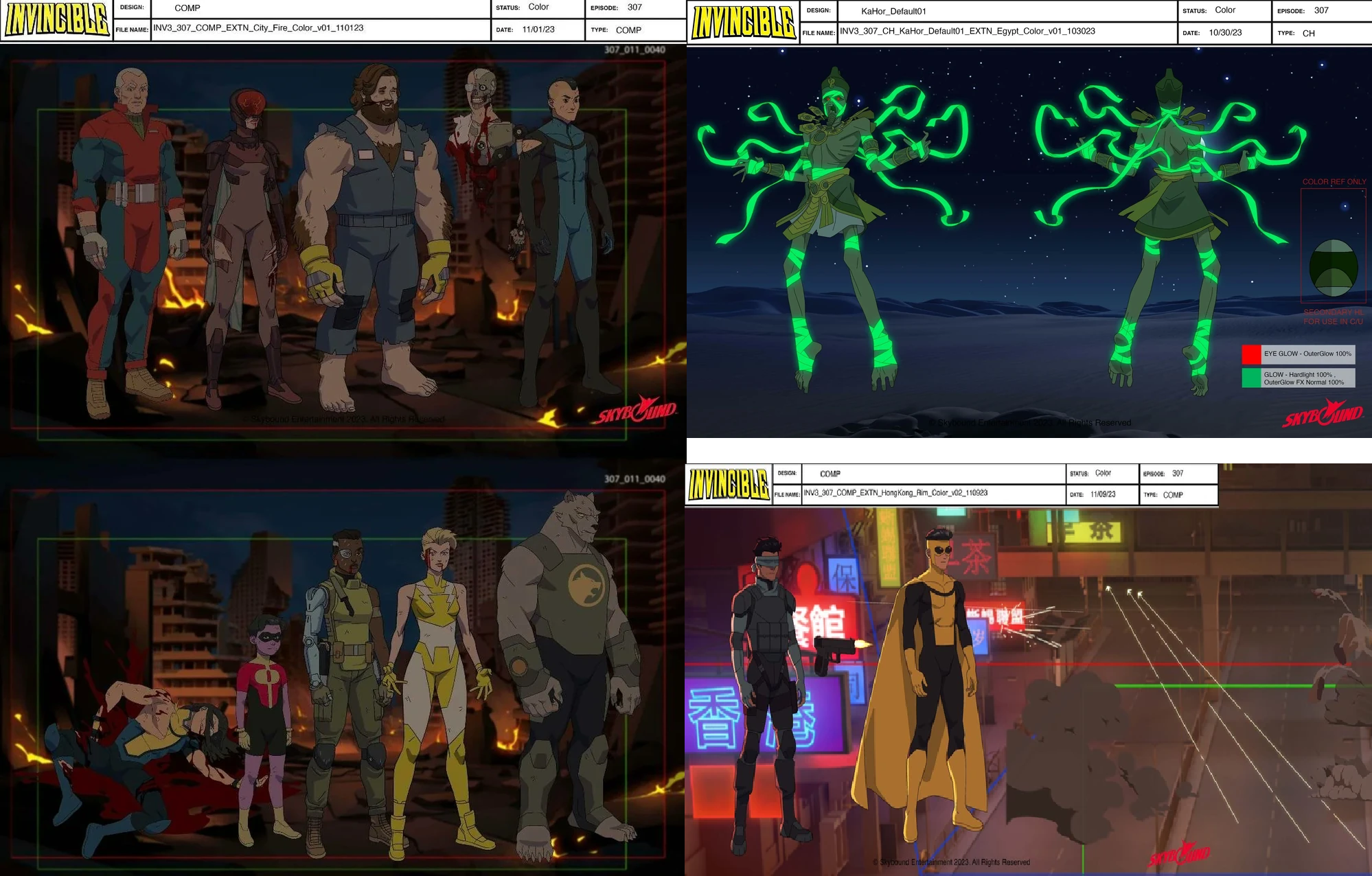Viewport: 1372px width, 876px height.
Task: Click shot label 307_011_0040 in upper lineup
Action: (x=634, y=49)
